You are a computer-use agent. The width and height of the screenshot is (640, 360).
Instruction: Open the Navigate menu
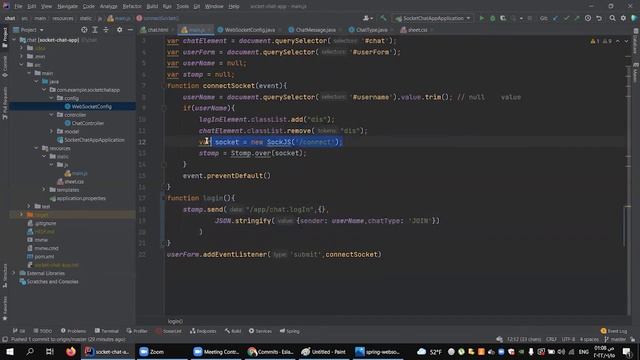[x=67, y=6]
